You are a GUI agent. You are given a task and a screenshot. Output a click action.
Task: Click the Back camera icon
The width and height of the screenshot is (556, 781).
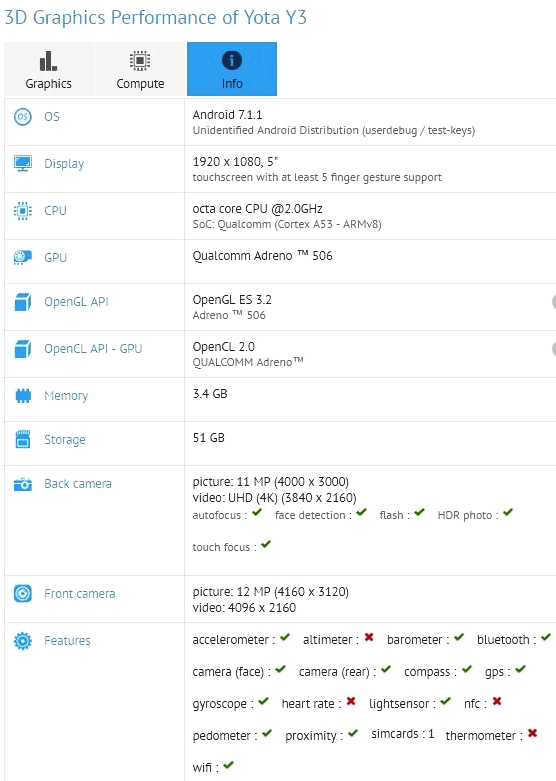[x=22, y=484]
